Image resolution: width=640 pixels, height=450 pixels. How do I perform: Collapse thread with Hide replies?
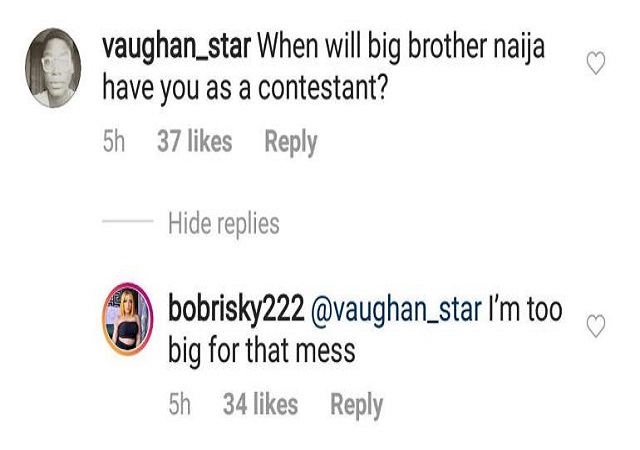(x=224, y=221)
